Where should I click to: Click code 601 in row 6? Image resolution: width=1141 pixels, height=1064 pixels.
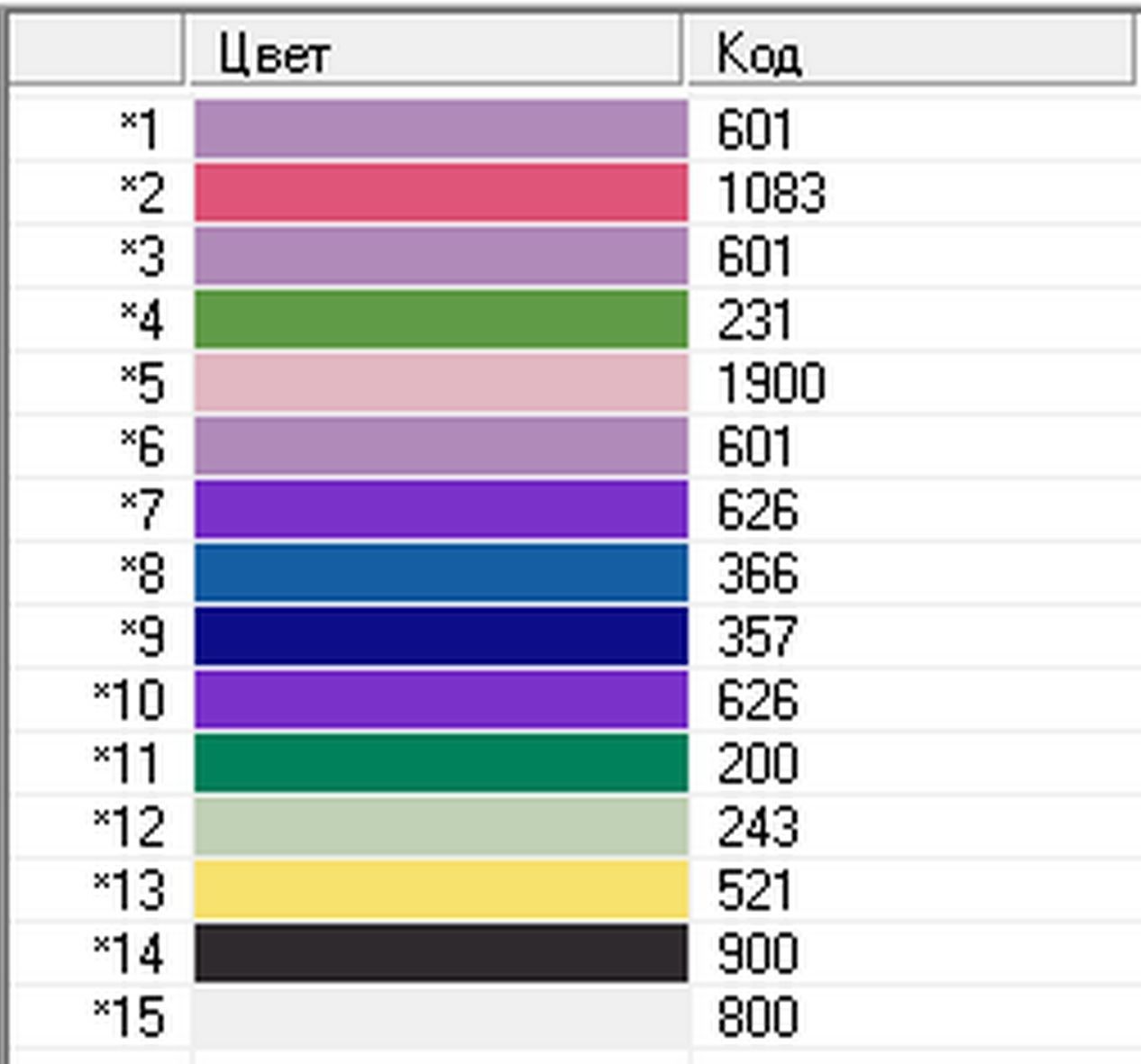pyautogui.click(x=755, y=447)
